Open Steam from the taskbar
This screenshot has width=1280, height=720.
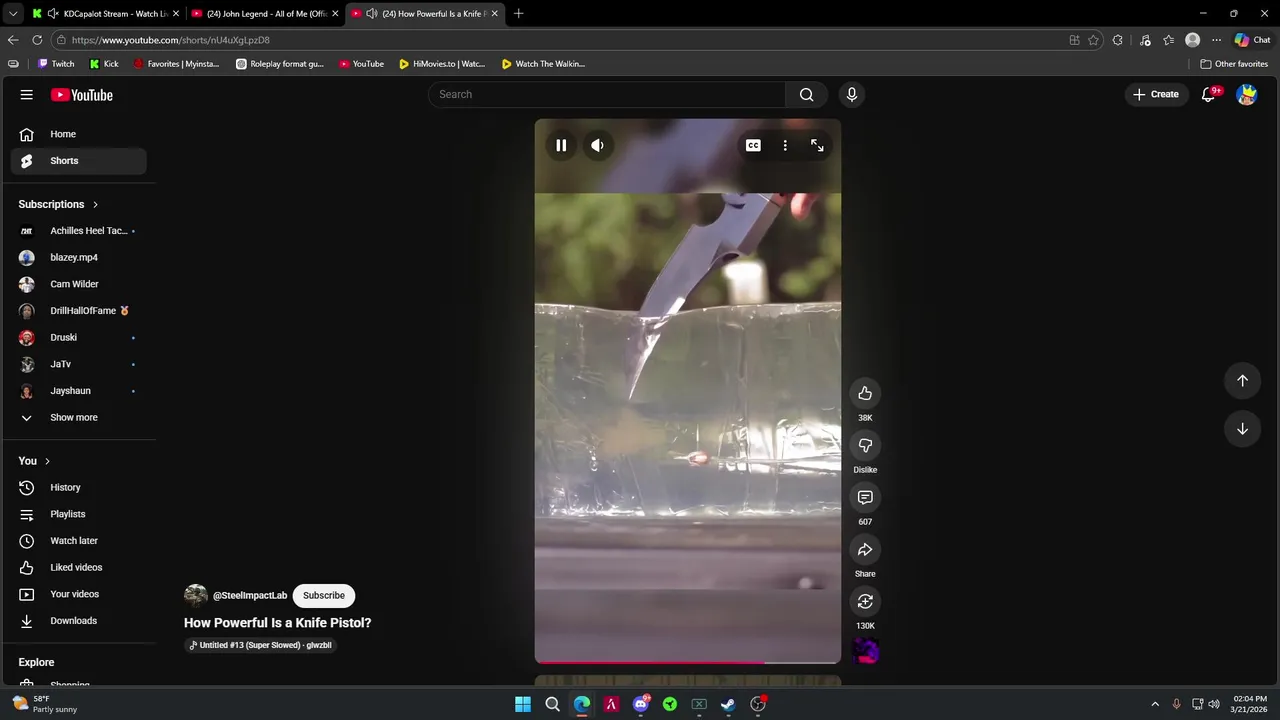click(728, 704)
